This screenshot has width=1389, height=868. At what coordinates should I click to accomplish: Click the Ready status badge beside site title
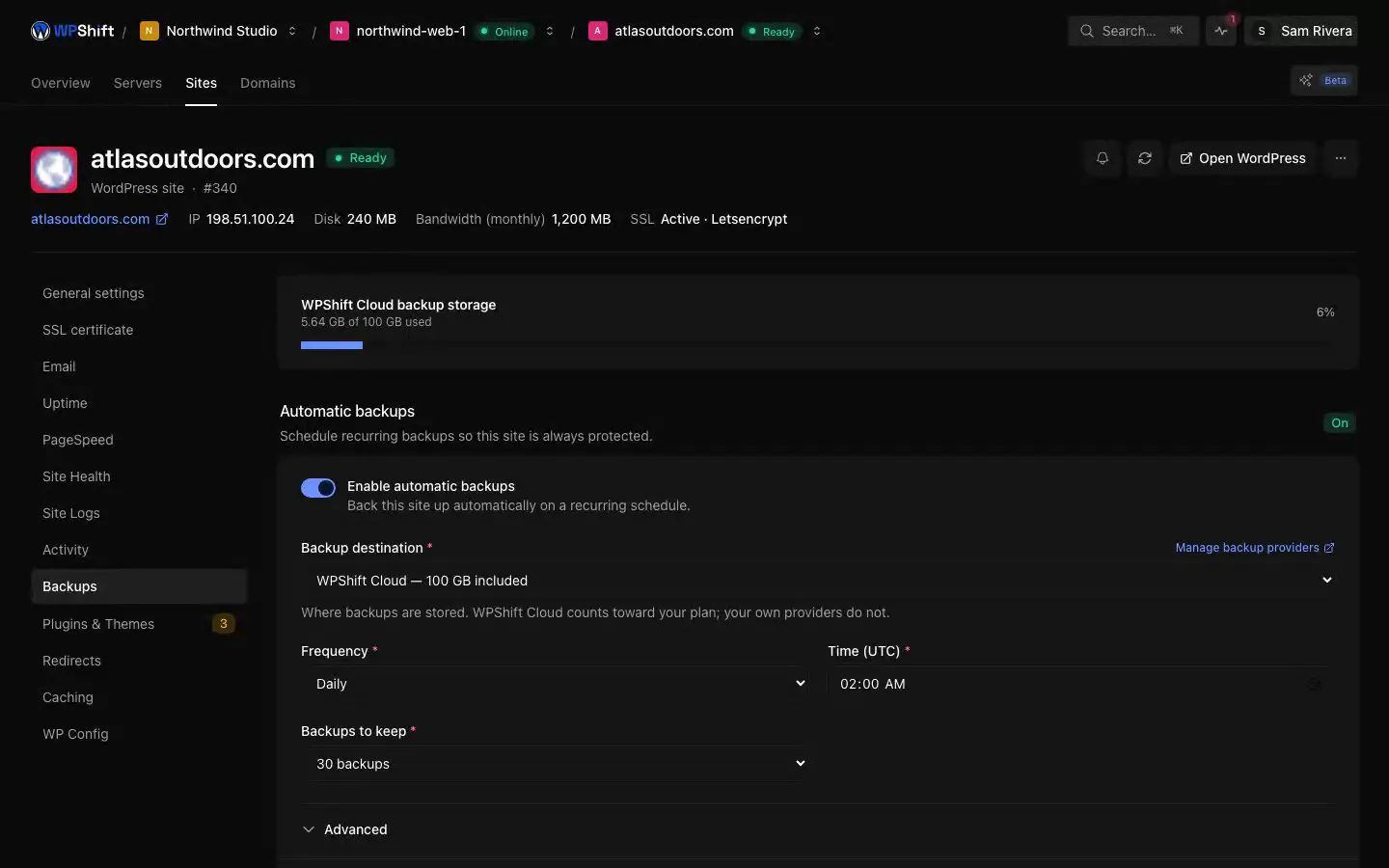tap(361, 158)
